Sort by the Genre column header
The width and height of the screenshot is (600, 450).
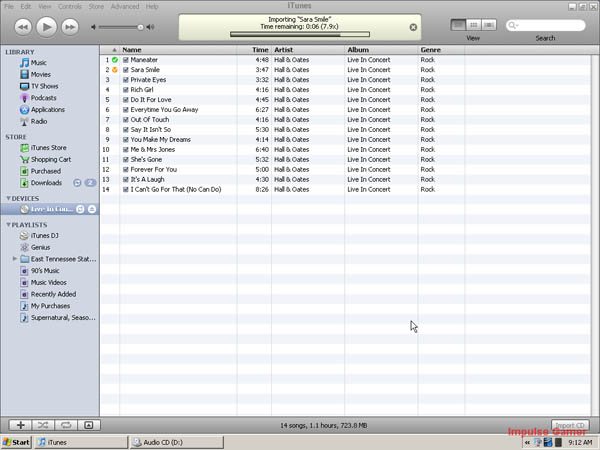441,50
